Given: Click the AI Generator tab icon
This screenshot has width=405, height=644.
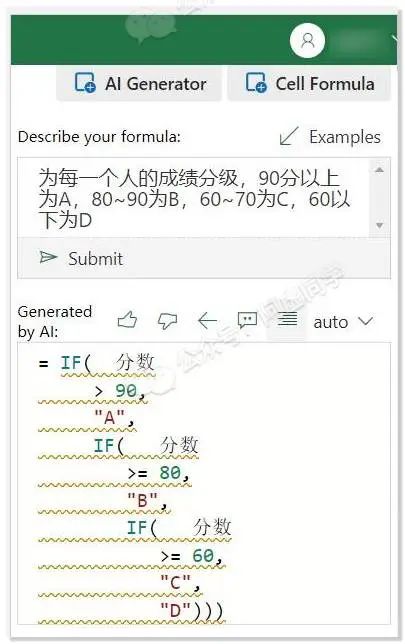Looking at the screenshot, I should [x=85, y=83].
